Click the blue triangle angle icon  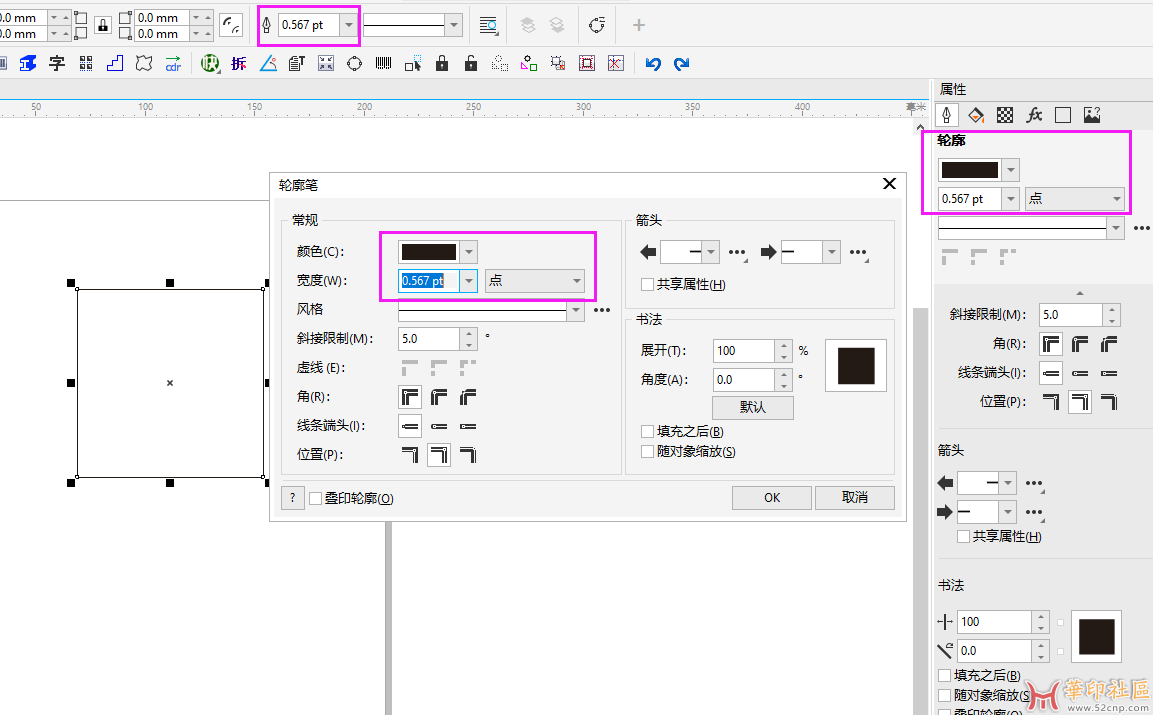pos(268,64)
